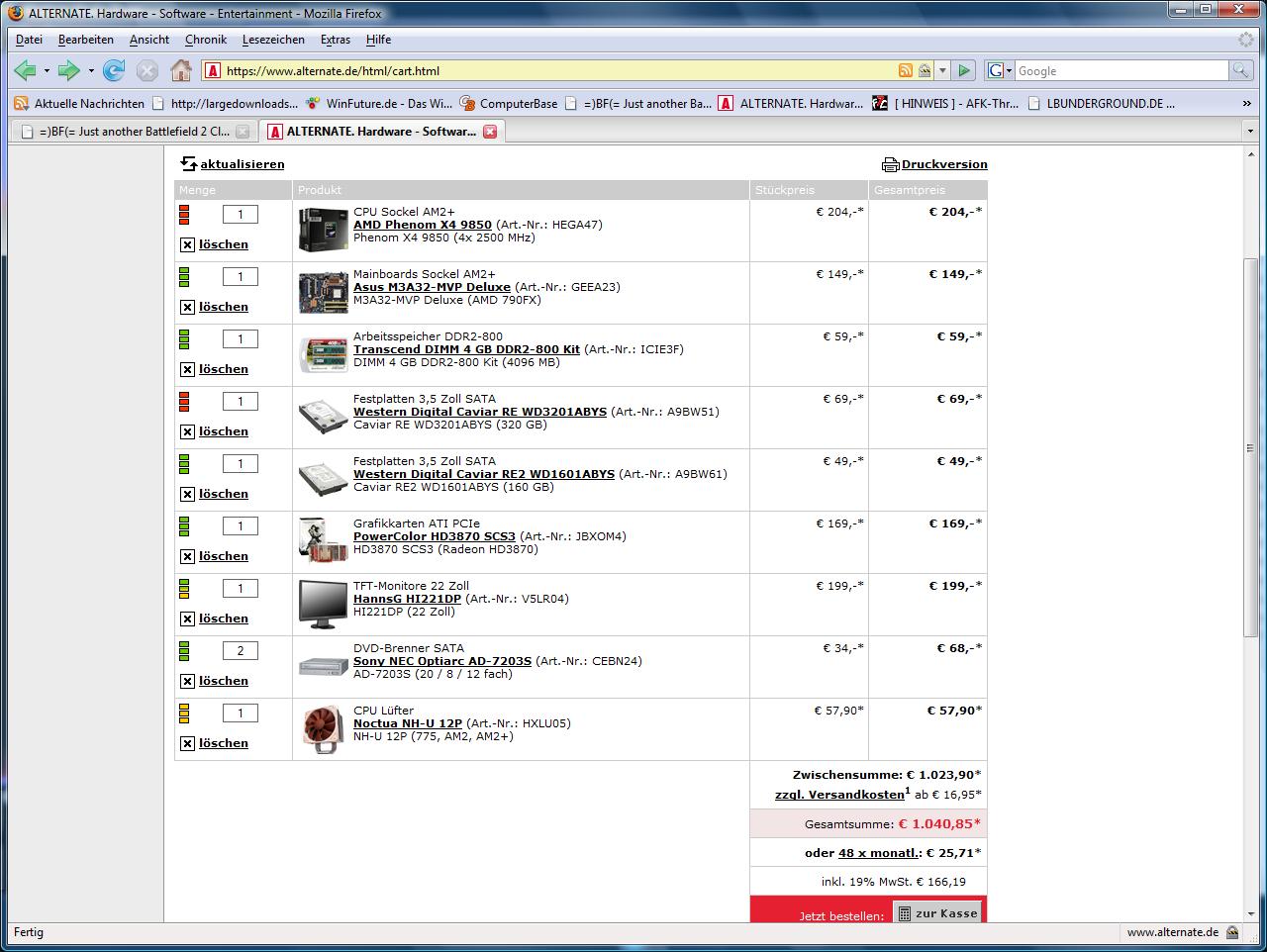Image resolution: width=1267 pixels, height=952 pixels.
Task: Click the HannsG monitor thumbnail
Action: pos(324,604)
